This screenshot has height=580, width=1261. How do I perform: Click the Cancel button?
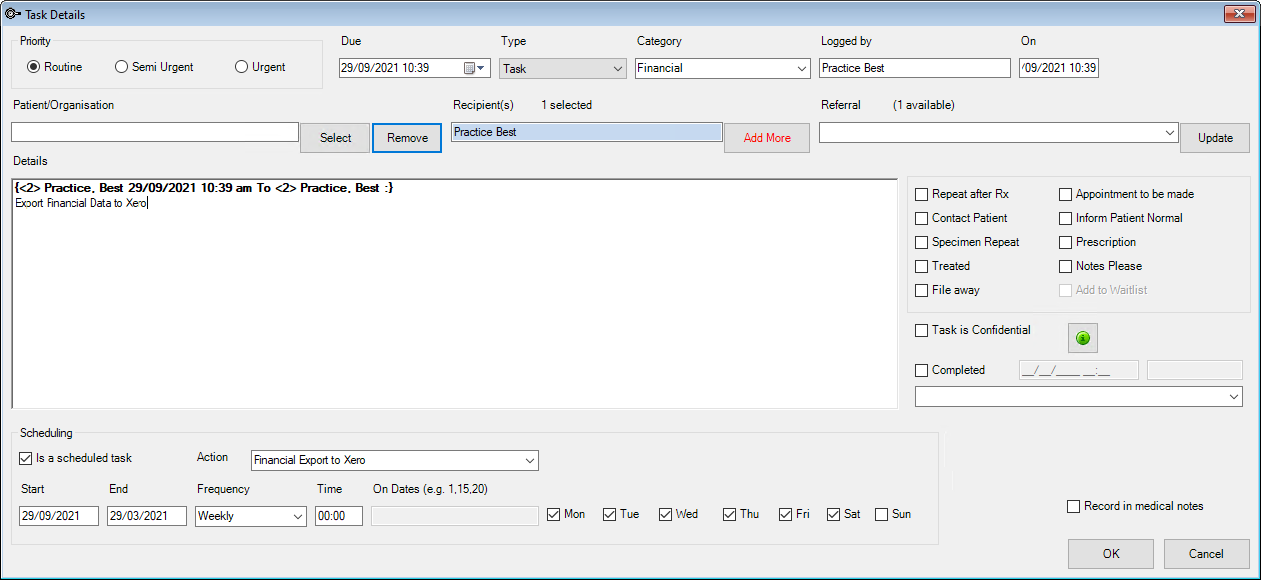[x=1206, y=554]
